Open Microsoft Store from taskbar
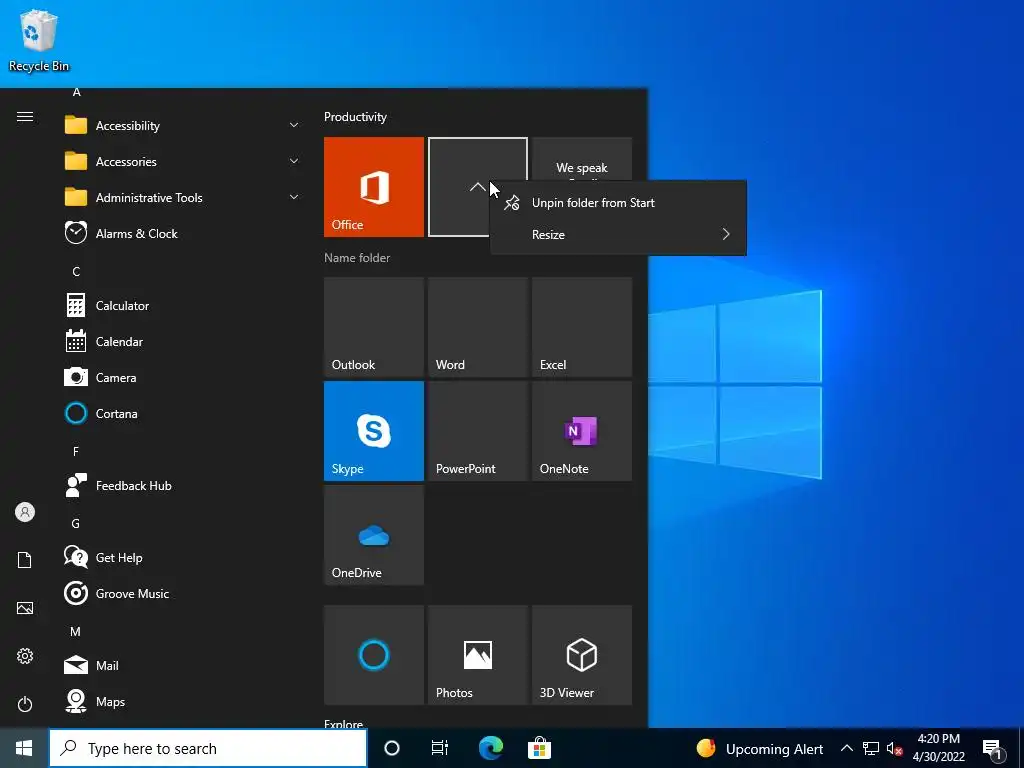The height and width of the screenshot is (768, 1024). pos(539,748)
